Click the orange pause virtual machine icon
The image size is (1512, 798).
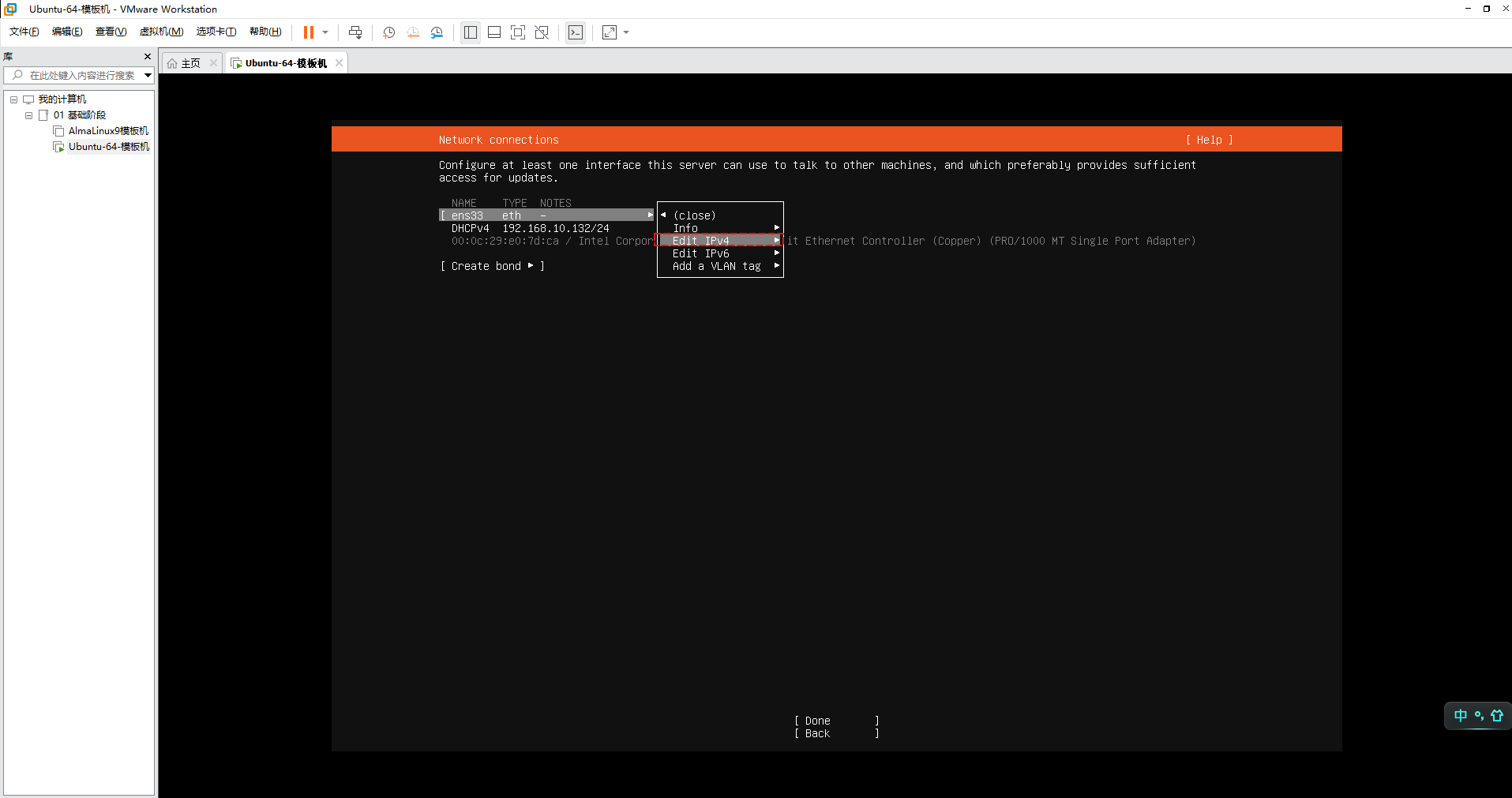tap(308, 32)
